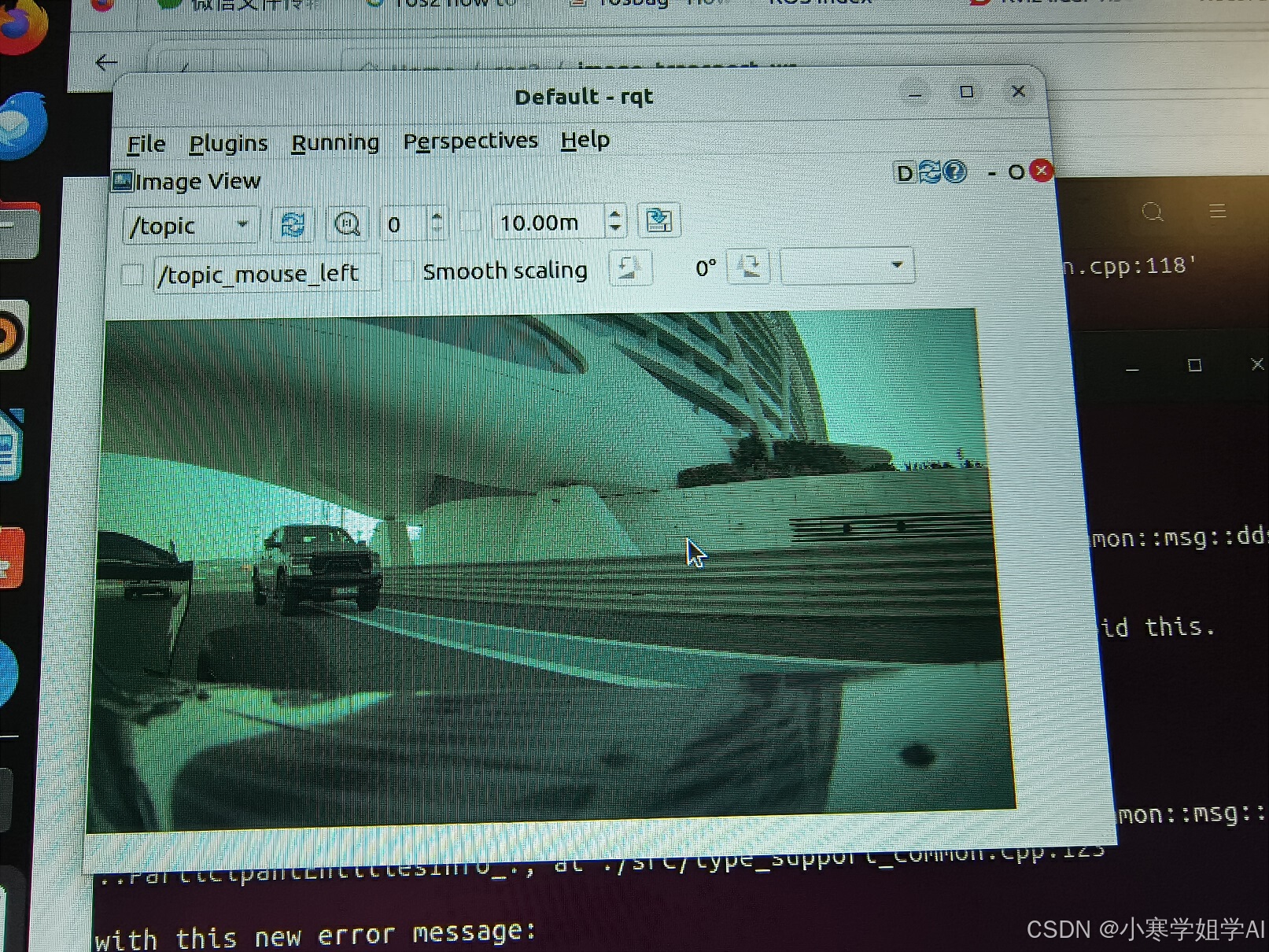The height and width of the screenshot is (952, 1269).
Task: Click the 10.00m range input field
Action: (549, 222)
